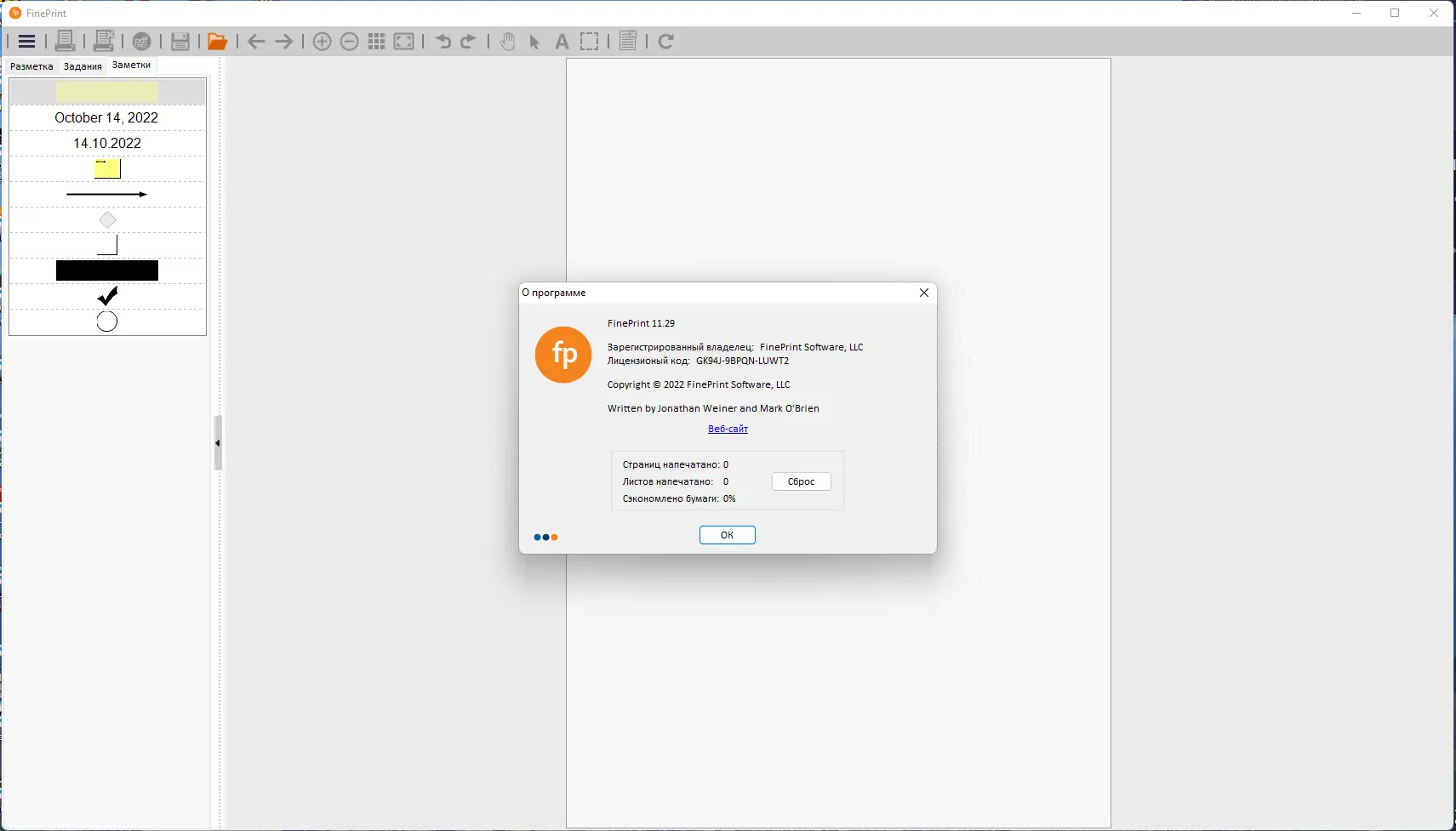Click the Страниц напечатано counter line
Image resolution: width=1456 pixels, height=831 pixels.
click(676, 464)
